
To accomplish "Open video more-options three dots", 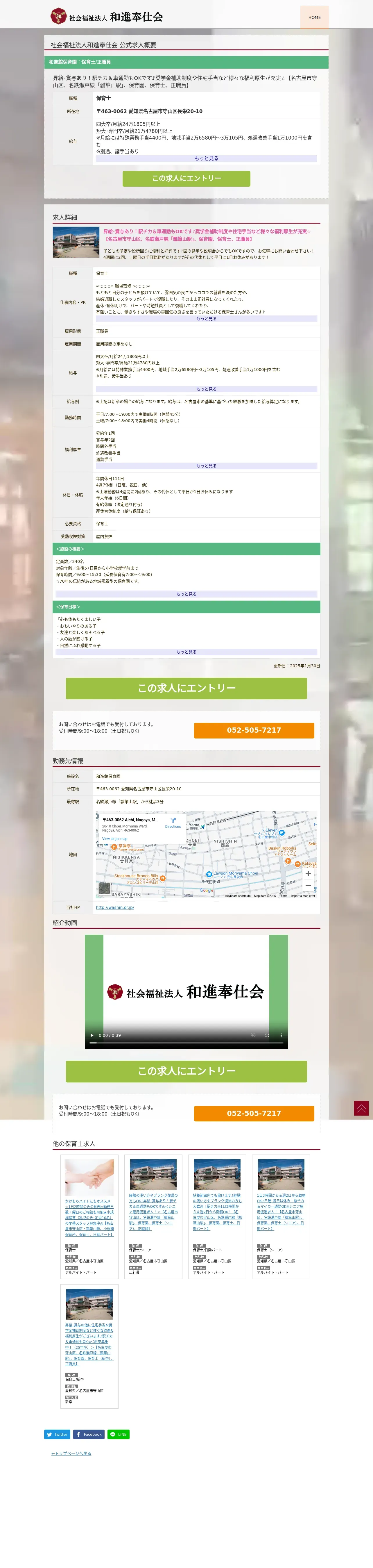I will tap(281, 1035).
